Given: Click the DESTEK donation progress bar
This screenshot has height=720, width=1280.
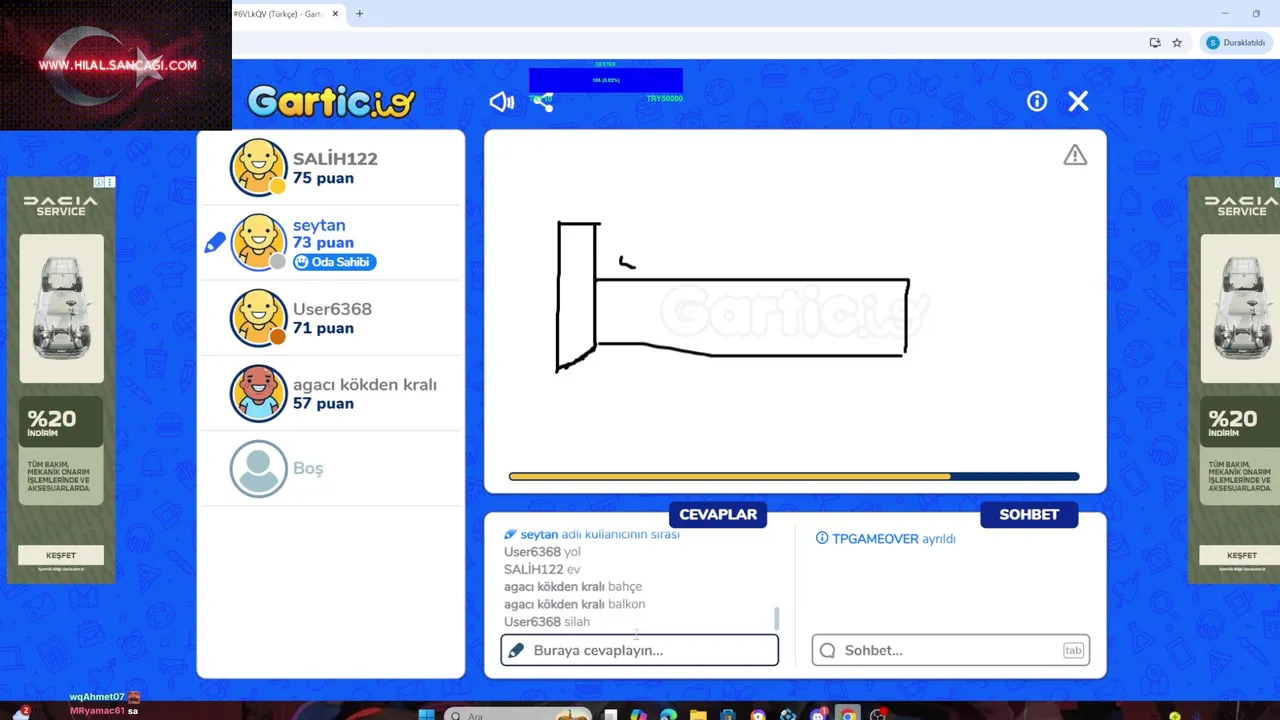Looking at the screenshot, I should pyautogui.click(x=606, y=80).
